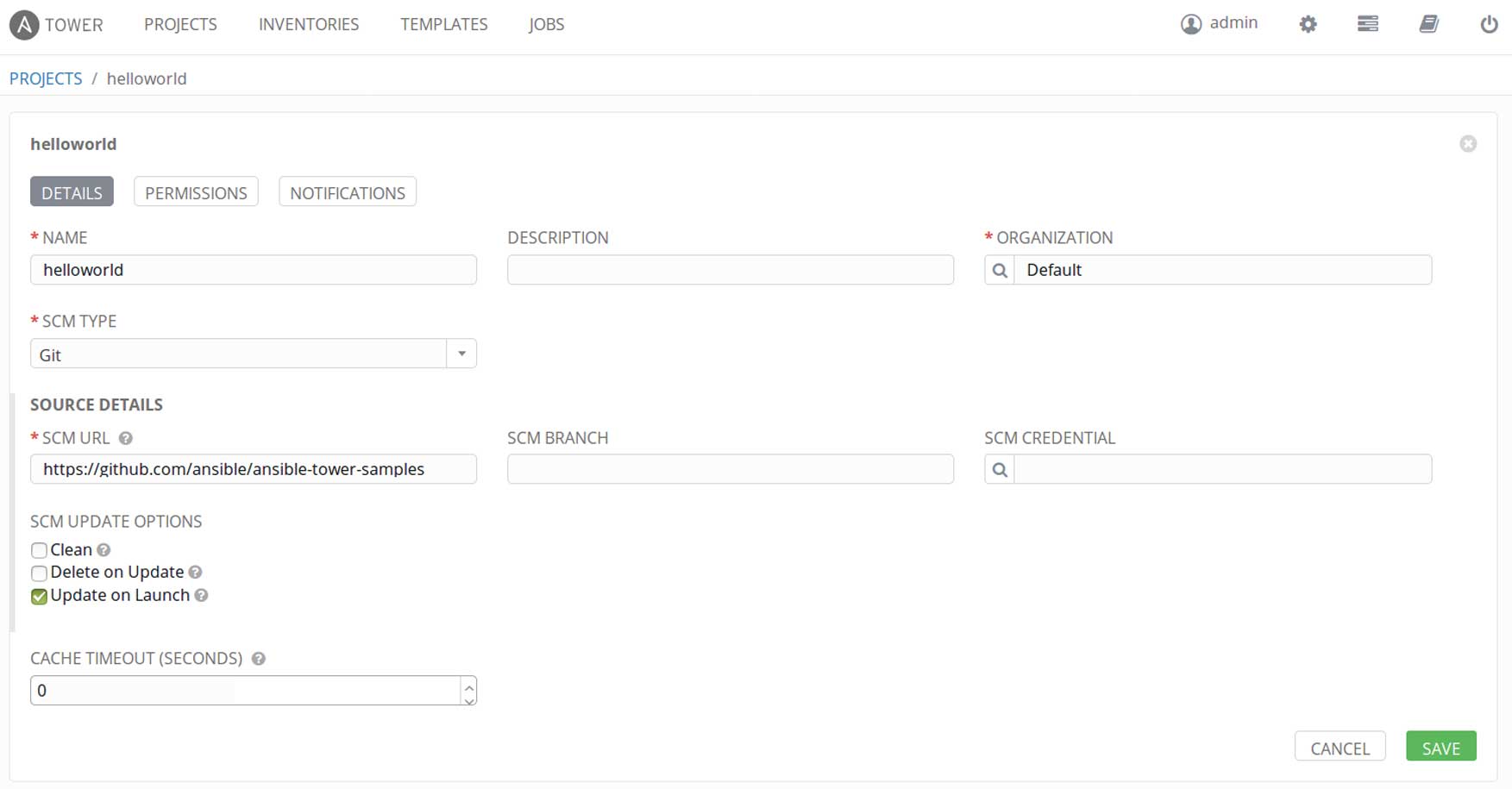Open the settings gear icon
The width and height of the screenshot is (1512, 789).
pos(1308,24)
